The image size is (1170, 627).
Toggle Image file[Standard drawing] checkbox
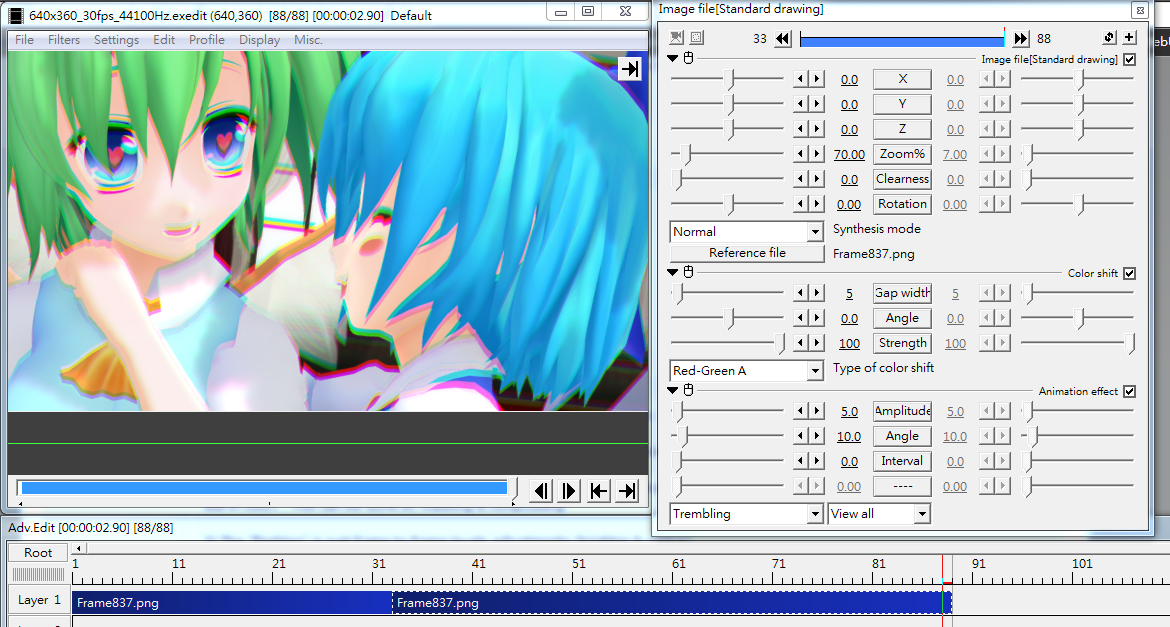tap(1130, 59)
